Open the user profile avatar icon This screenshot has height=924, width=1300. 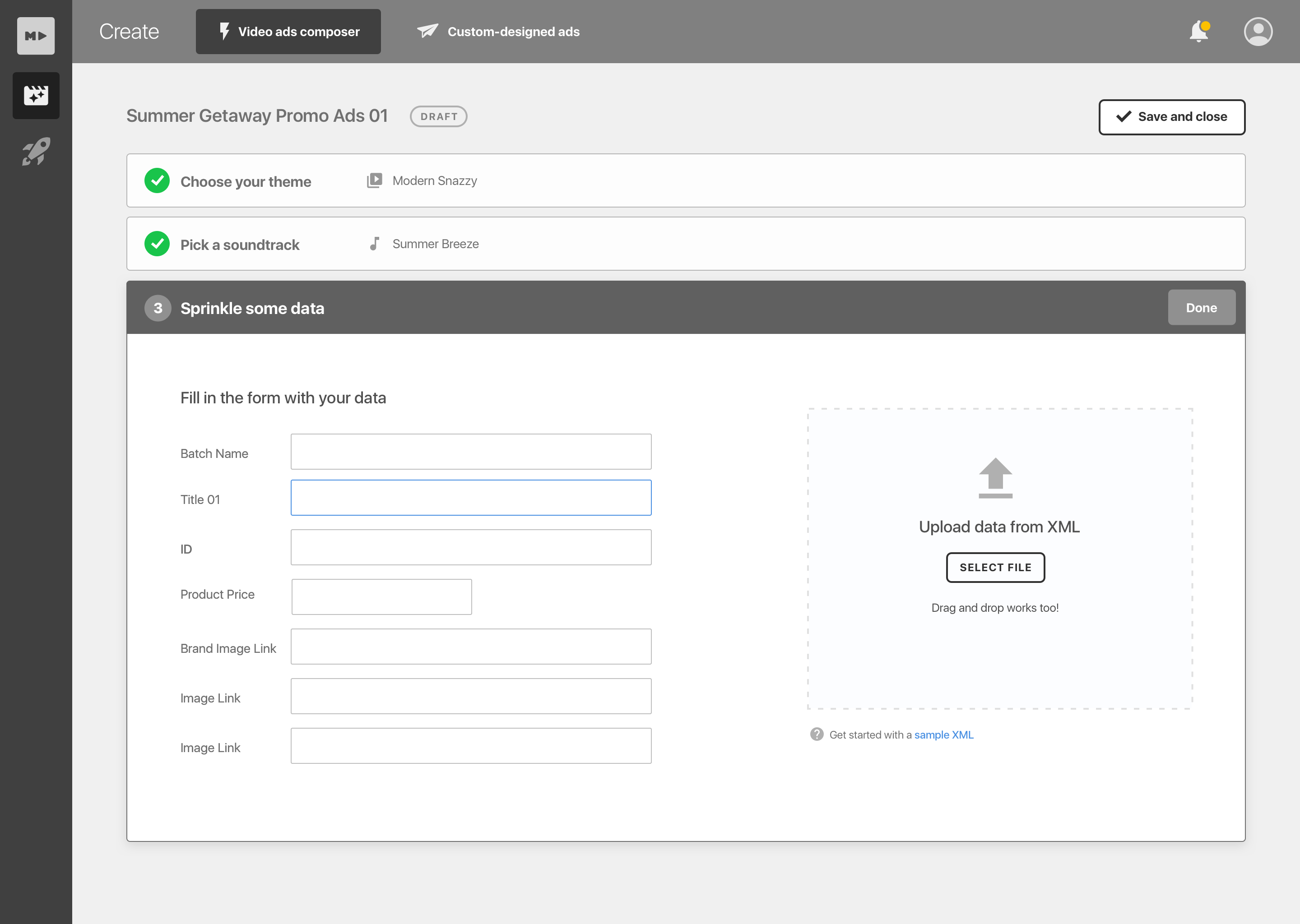click(x=1258, y=32)
